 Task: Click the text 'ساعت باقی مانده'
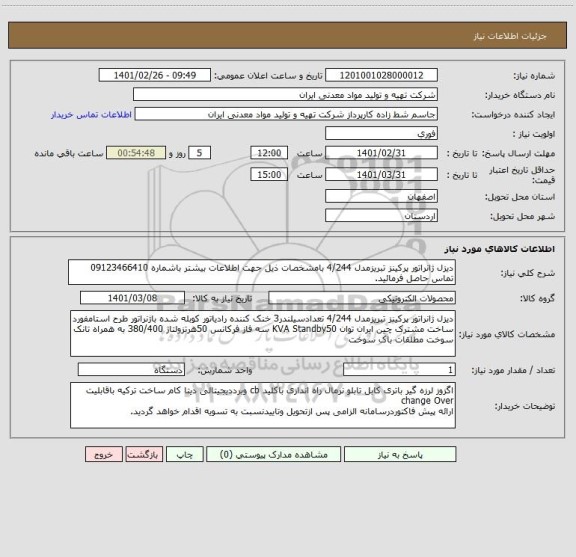[x=69, y=153]
